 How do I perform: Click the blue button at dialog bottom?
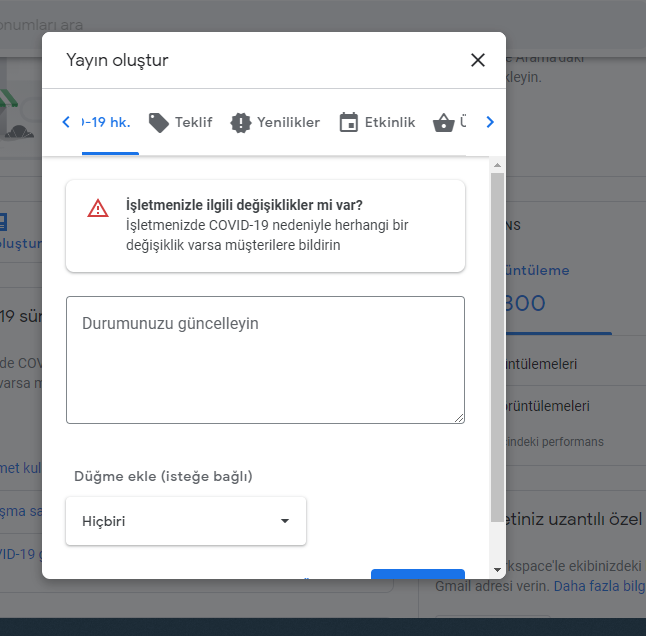[x=418, y=574]
